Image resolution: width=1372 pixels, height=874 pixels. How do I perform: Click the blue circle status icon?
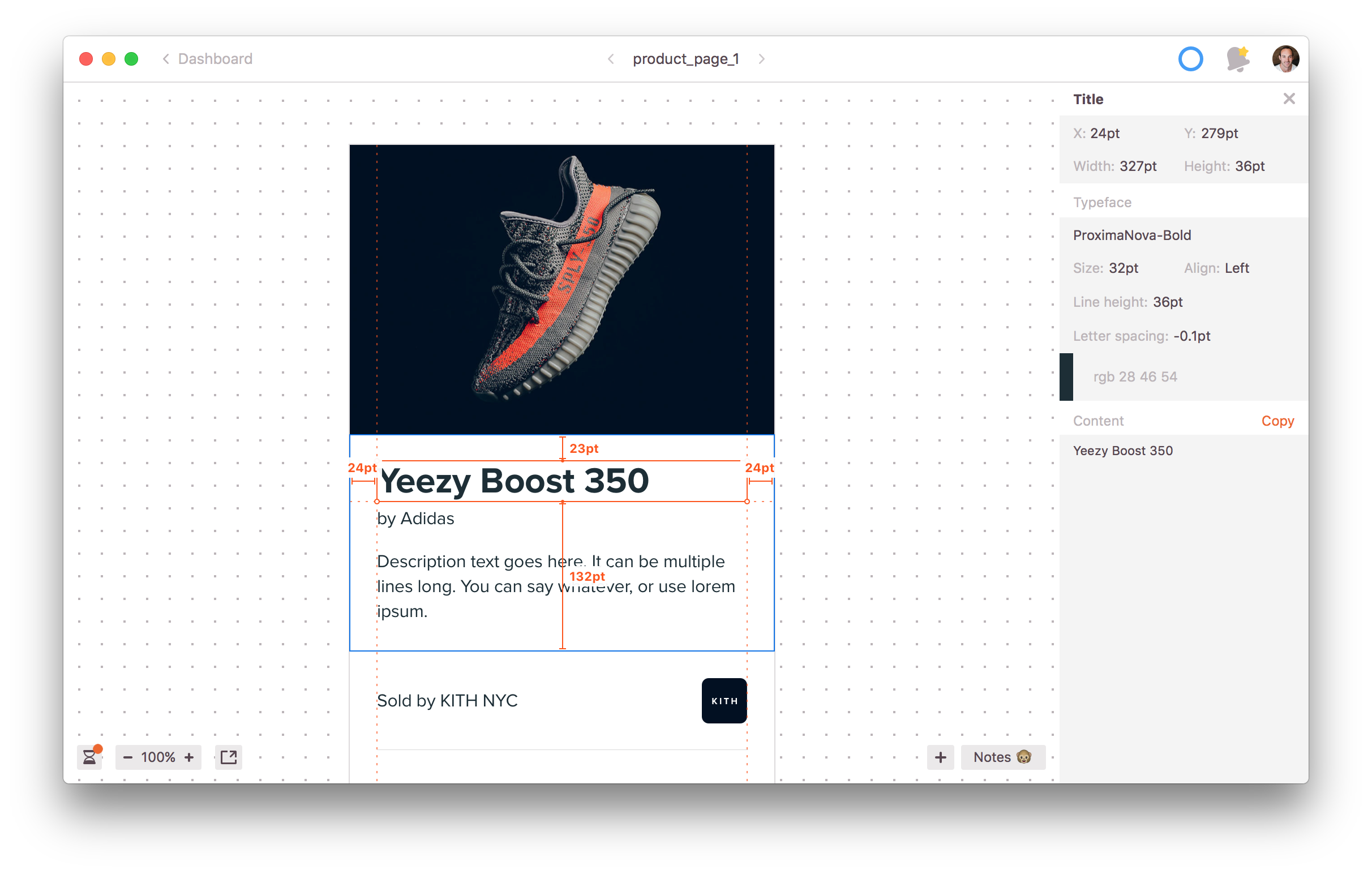coord(1190,59)
